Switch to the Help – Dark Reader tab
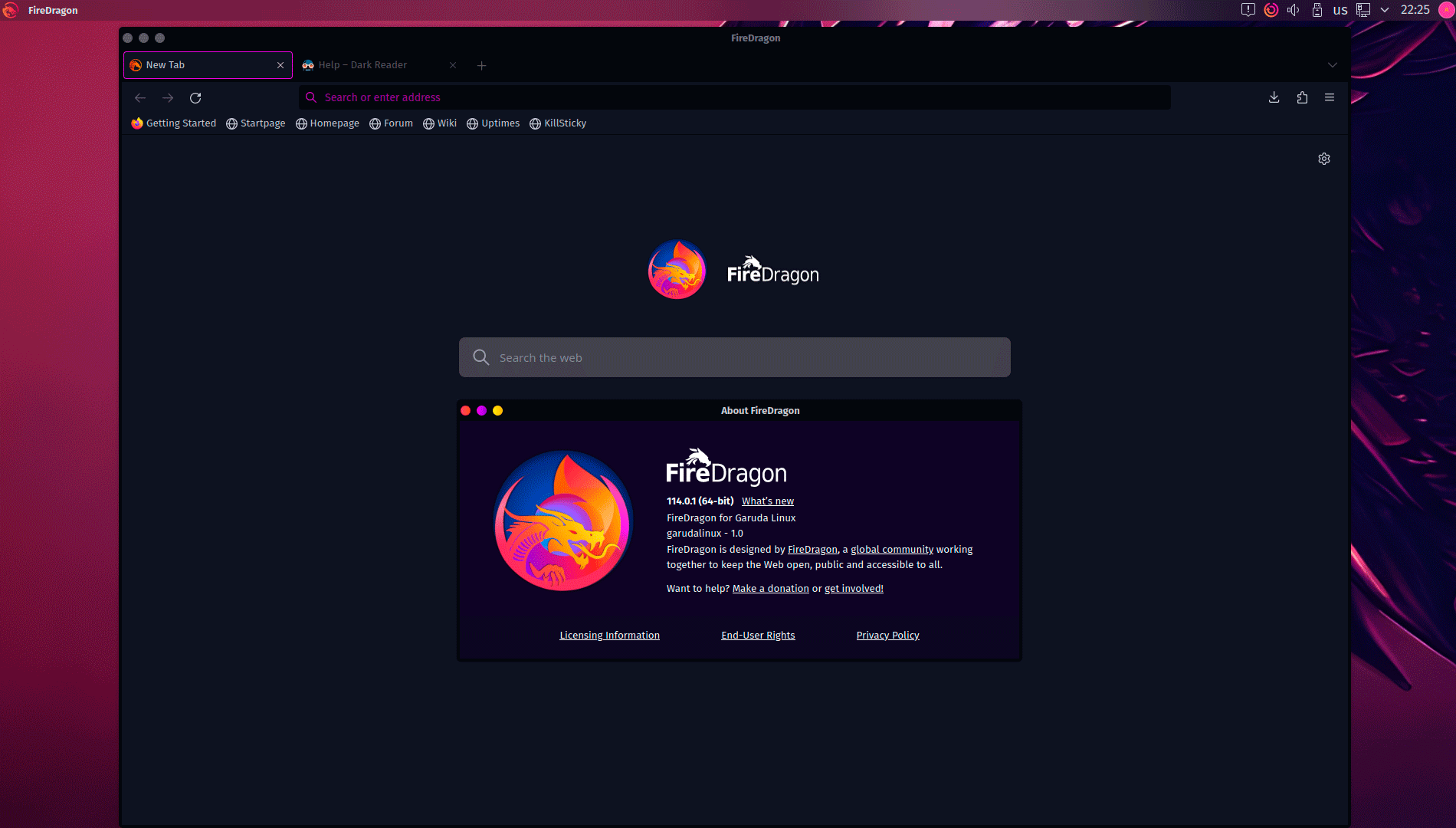 (381, 65)
